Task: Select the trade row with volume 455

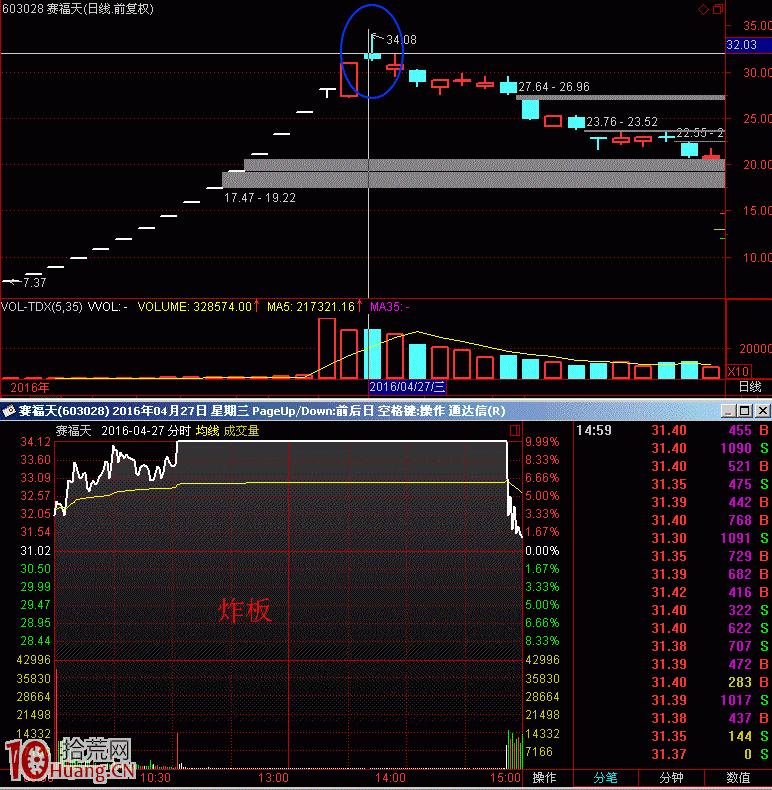Action: pyautogui.click(x=673, y=430)
